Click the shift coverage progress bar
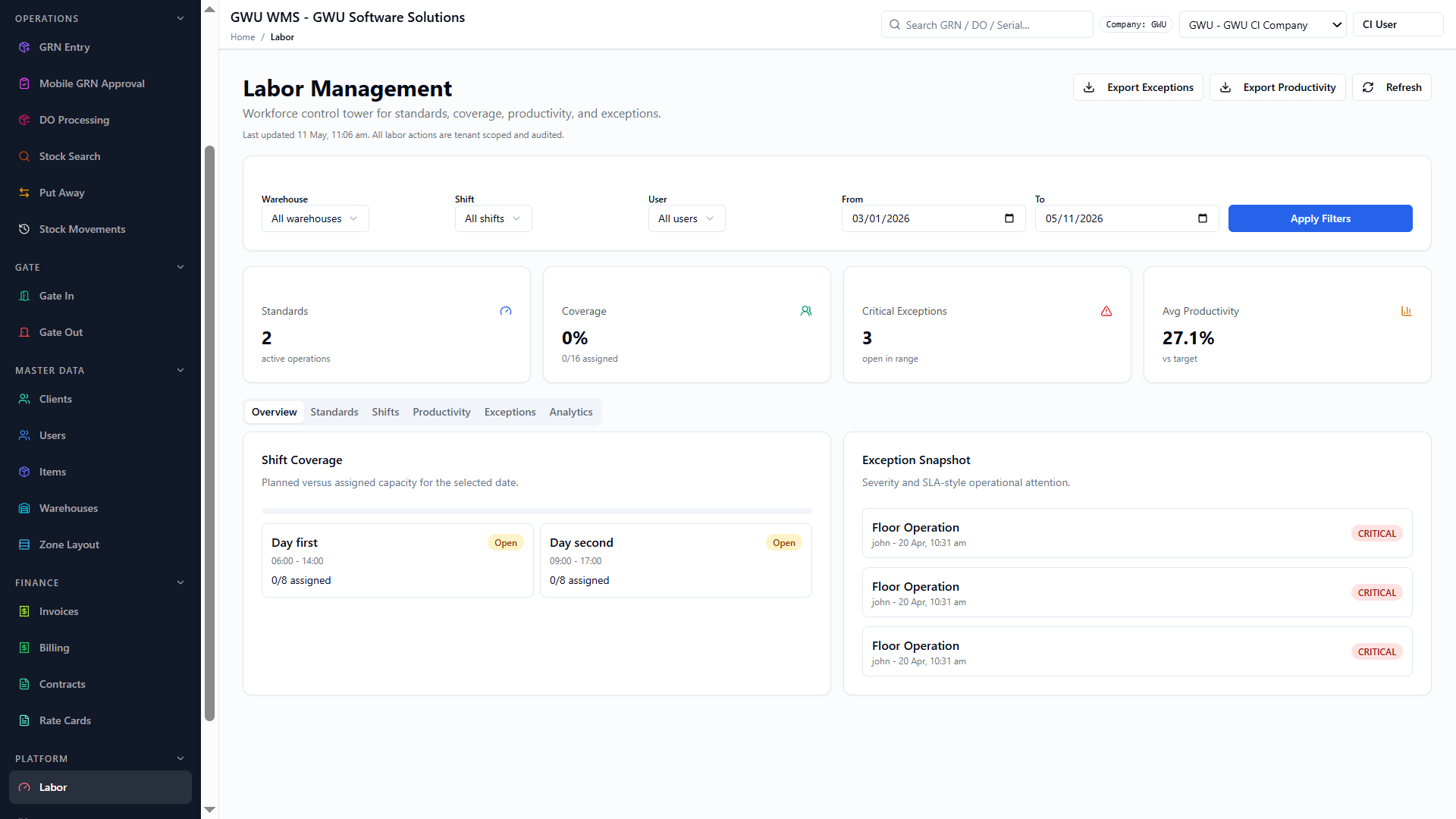 [x=537, y=511]
